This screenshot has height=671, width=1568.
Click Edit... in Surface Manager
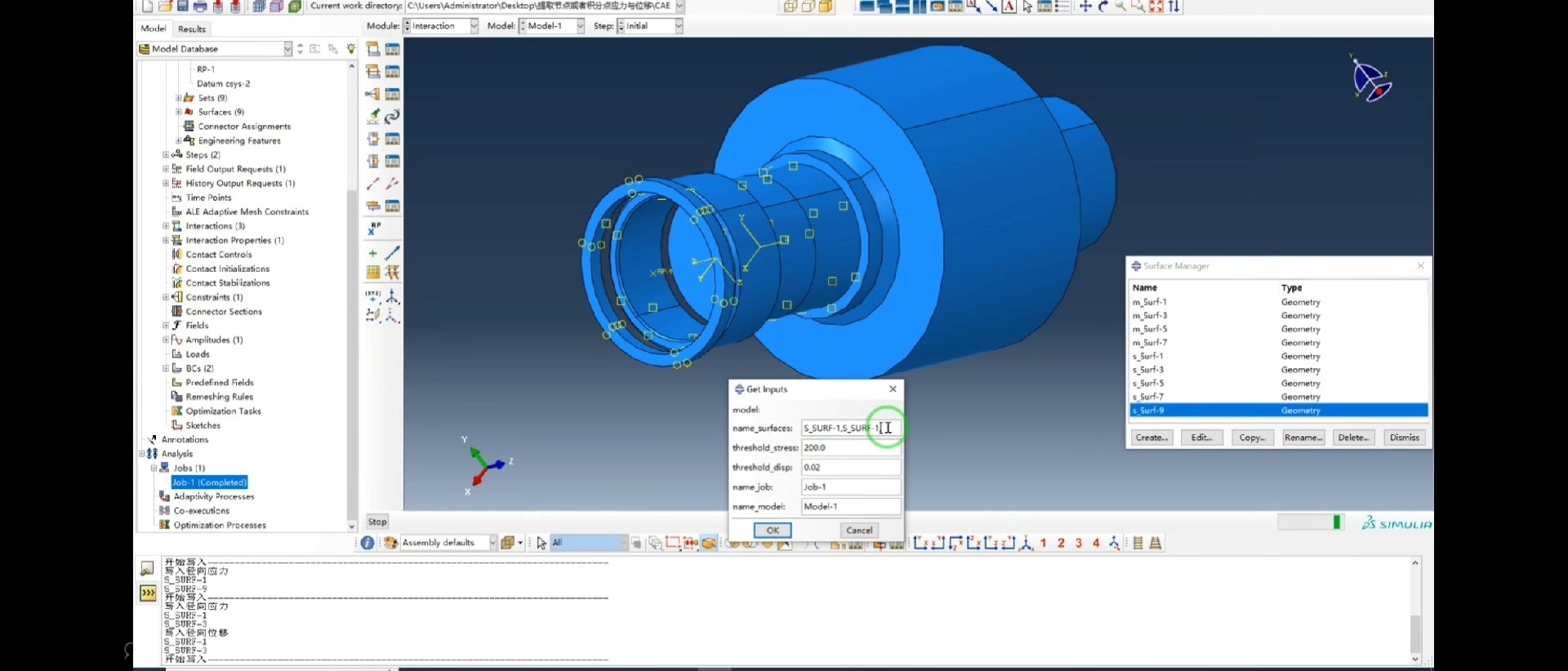[1201, 438]
